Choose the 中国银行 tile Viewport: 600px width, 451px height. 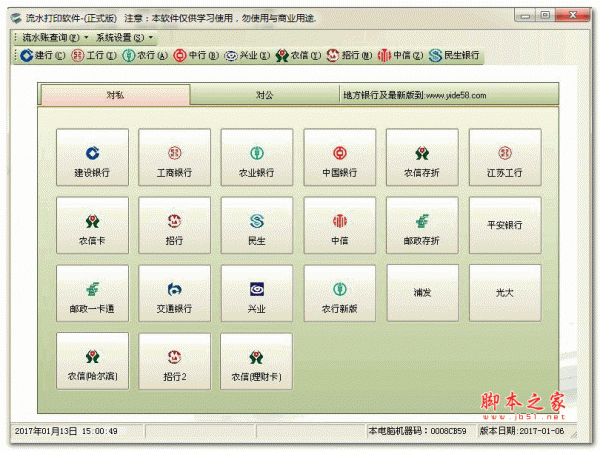coord(340,157)
